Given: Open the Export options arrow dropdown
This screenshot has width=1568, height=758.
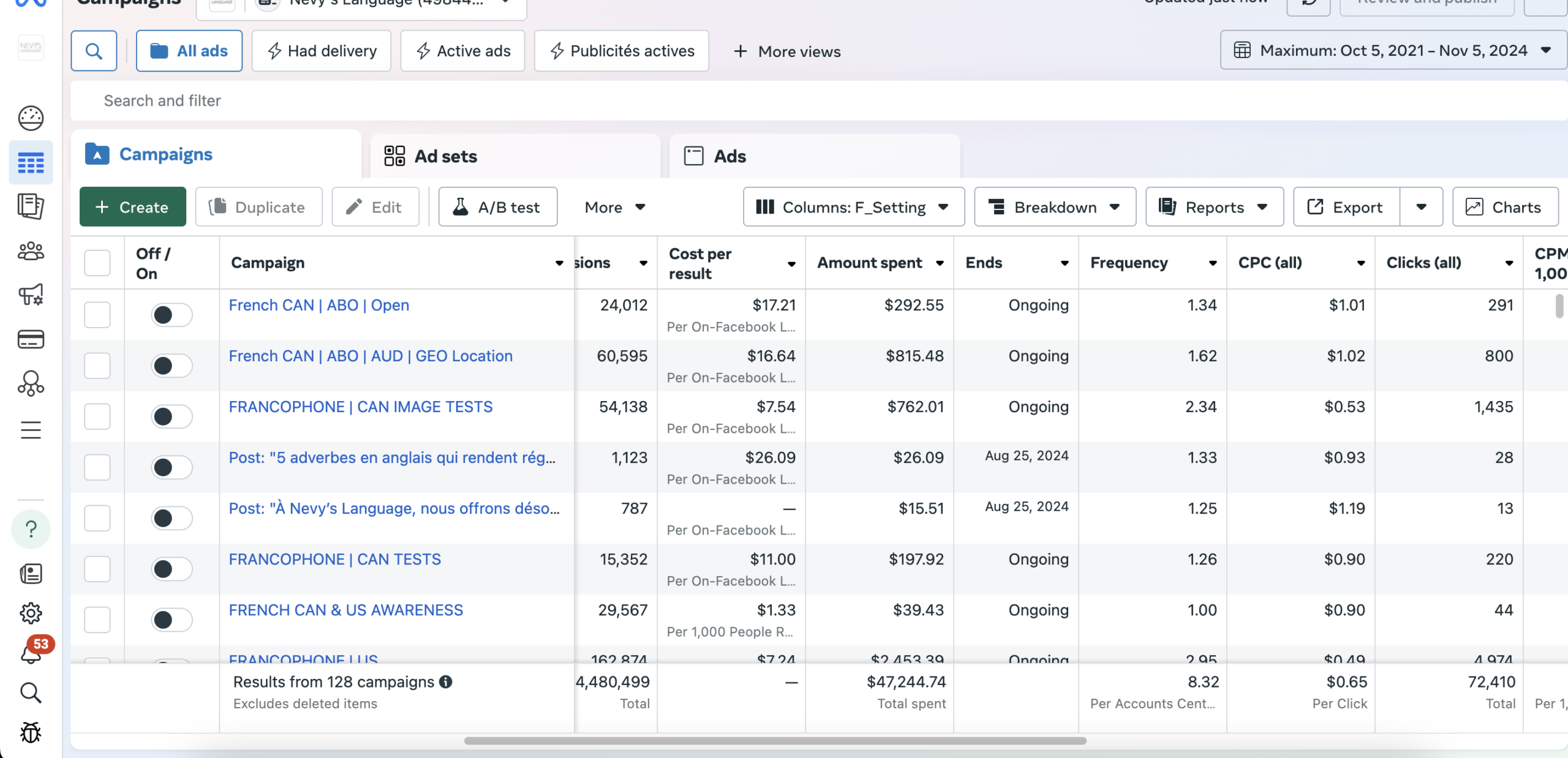Looking at the screenshot, I should pos(1422,207).
